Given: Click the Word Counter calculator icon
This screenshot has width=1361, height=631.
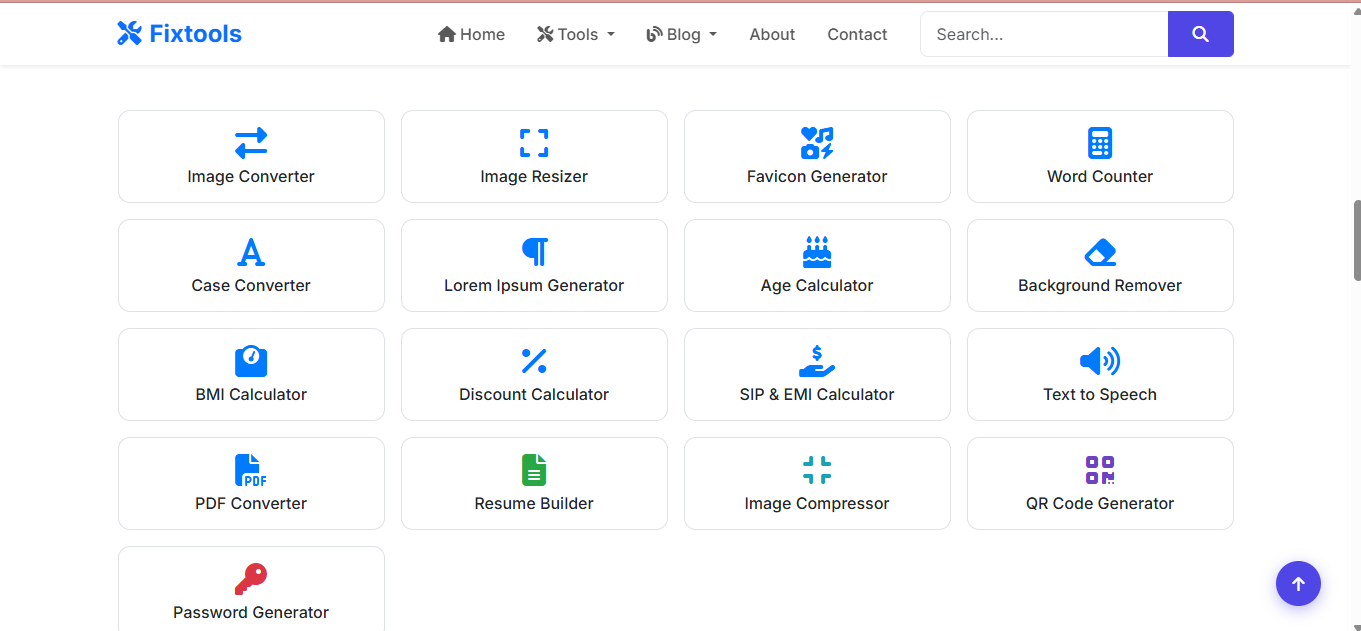Looking at the screenshot, I should click(x=1100, y=143).
